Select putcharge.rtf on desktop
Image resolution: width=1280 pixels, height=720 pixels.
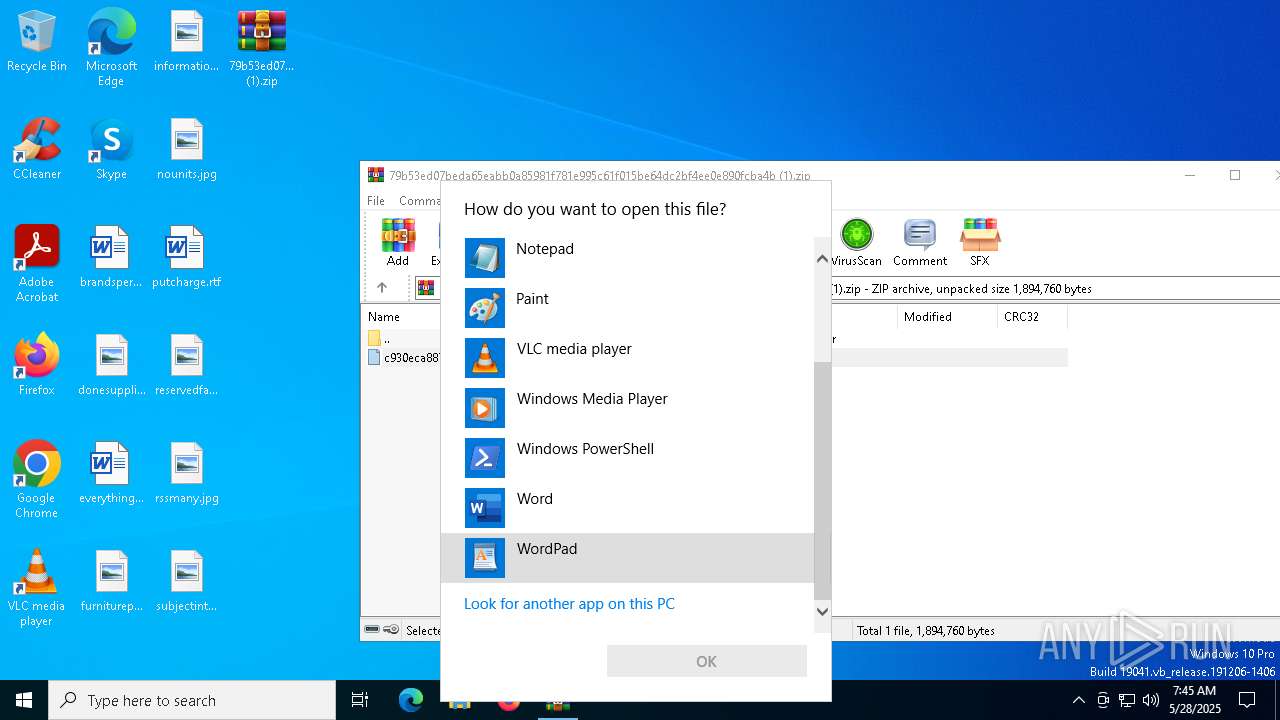(x=186, y=258)
